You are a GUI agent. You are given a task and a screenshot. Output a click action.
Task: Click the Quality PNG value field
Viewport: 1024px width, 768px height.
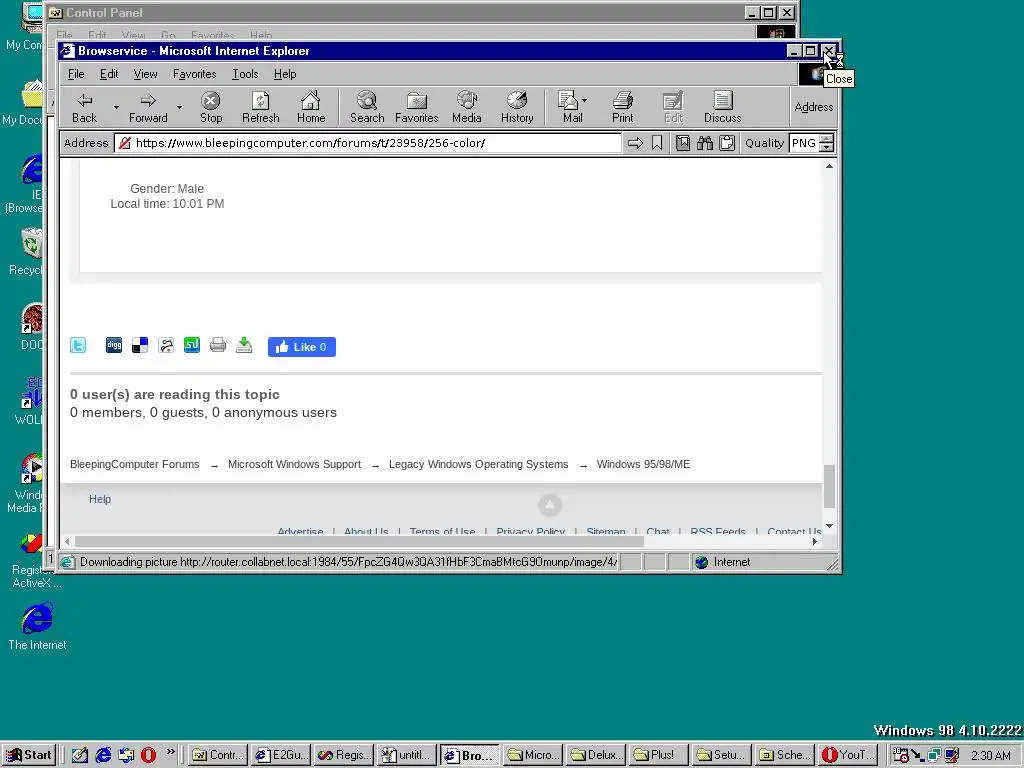804,143
